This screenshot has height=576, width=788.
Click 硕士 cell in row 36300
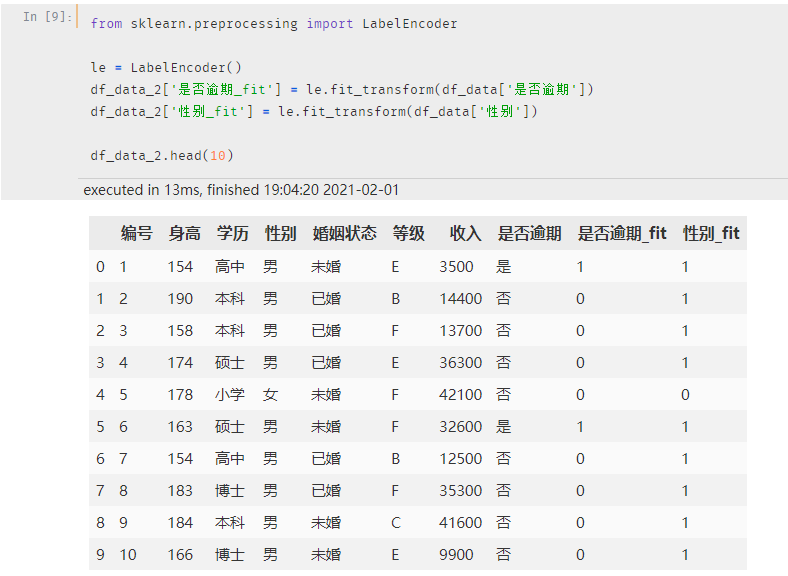click(x=230, y=362)
